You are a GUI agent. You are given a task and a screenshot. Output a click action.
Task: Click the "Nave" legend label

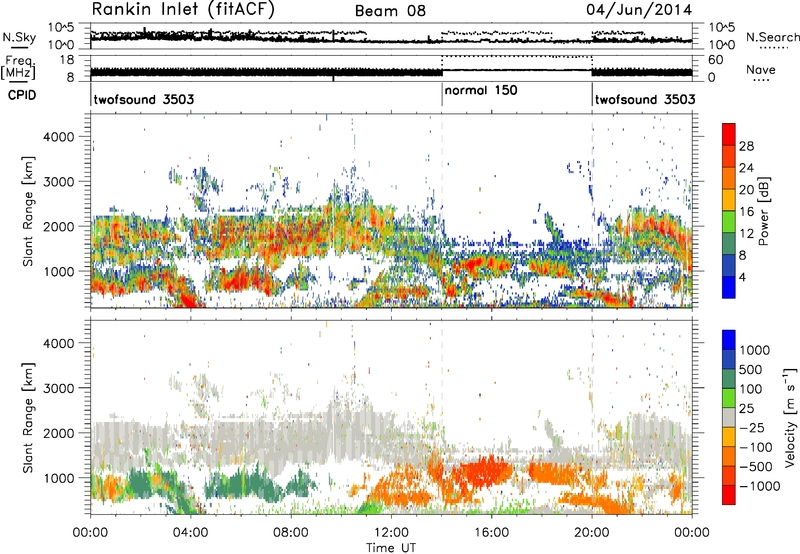(x=761, y=69)
